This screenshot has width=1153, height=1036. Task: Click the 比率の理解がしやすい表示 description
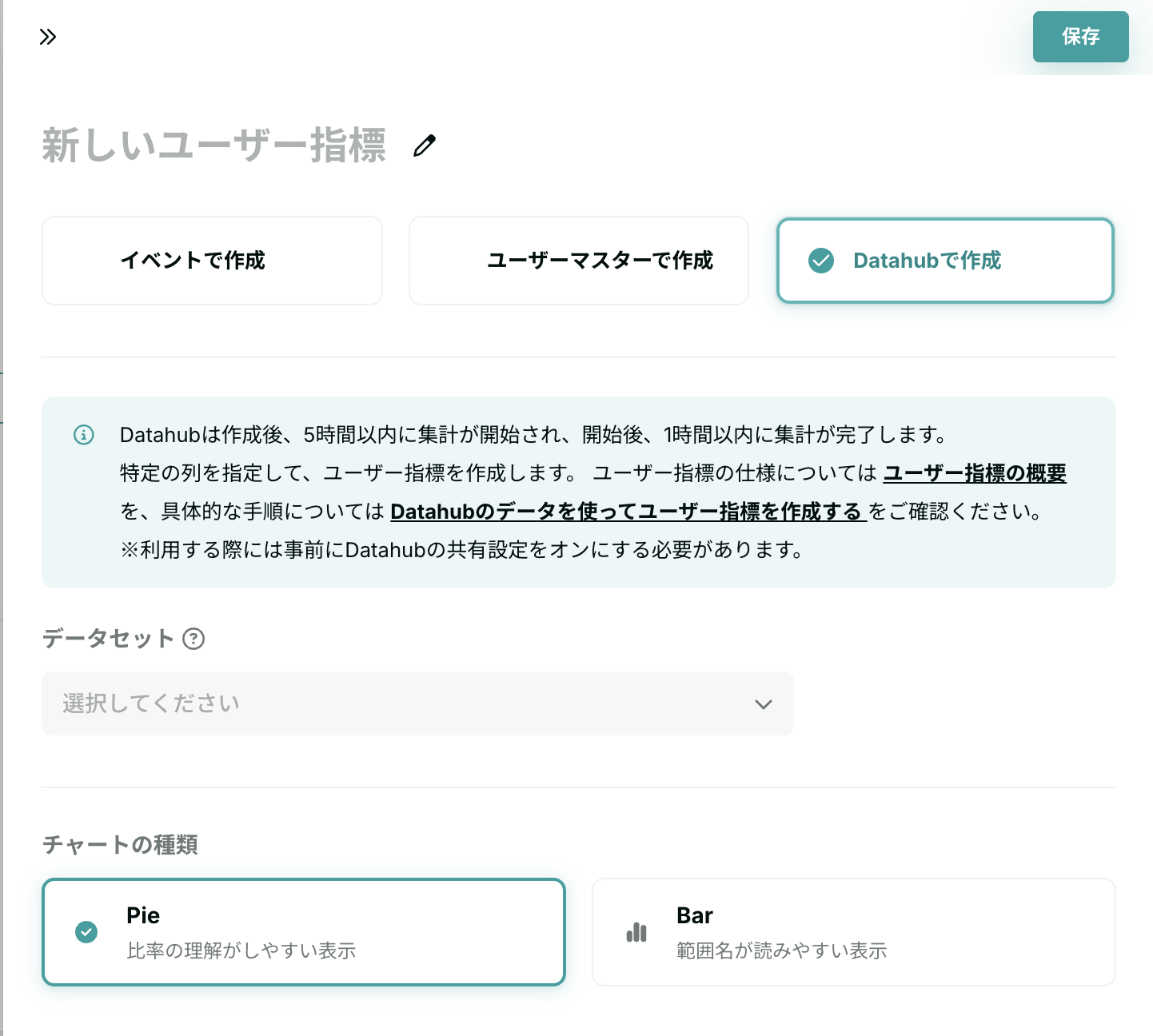coord(241,950)
